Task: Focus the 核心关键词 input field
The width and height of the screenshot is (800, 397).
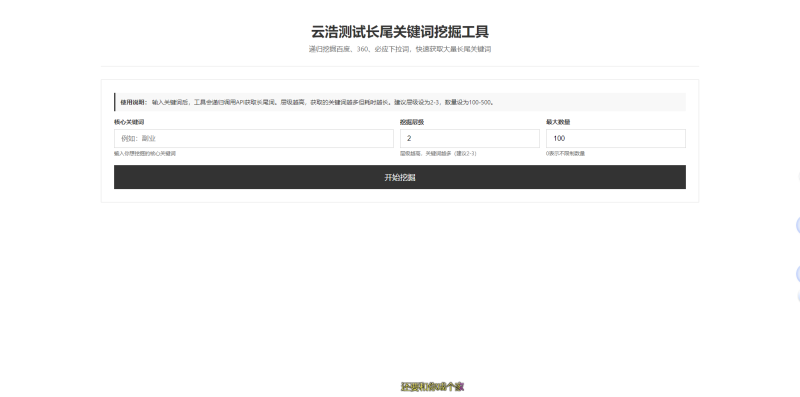Action: [x=254, y=138]
